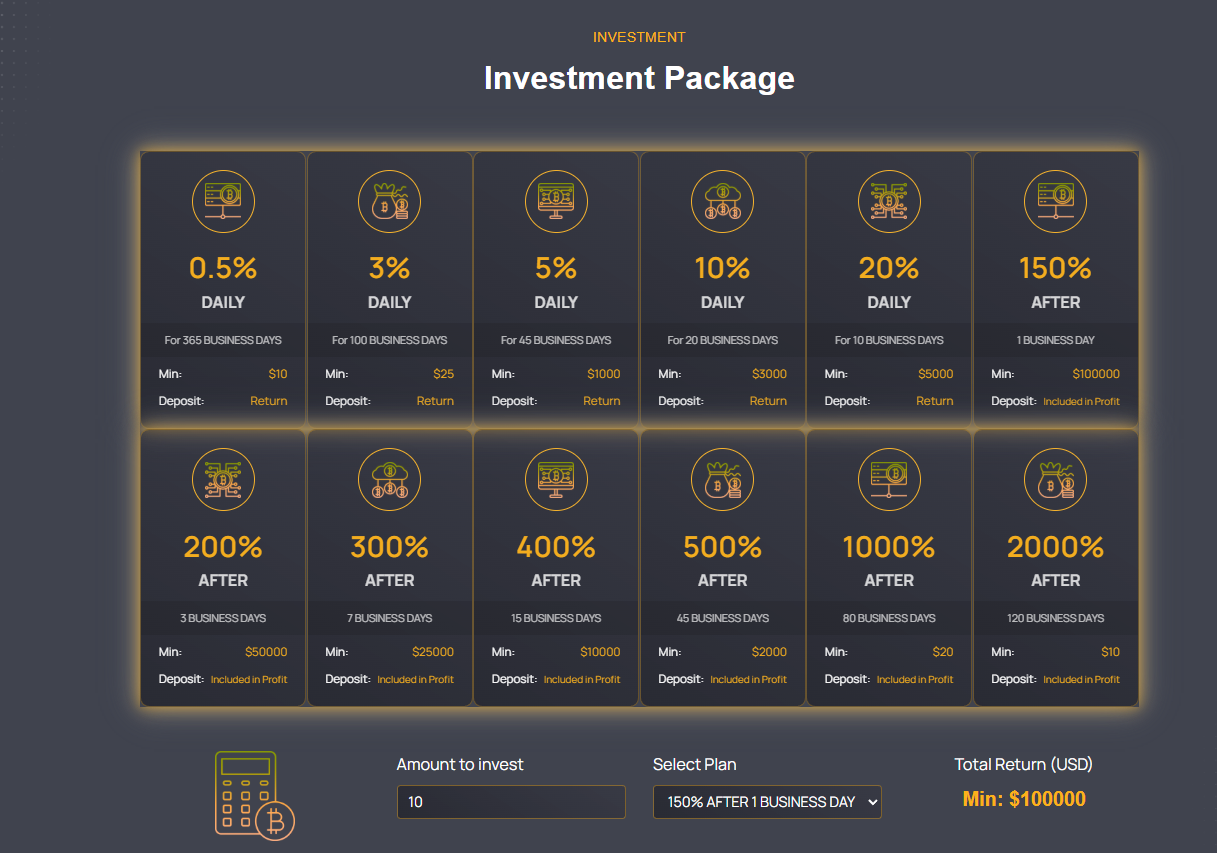Click the For 100 BUSINESS DAYS label
Viewport: 1217px width, 853px height.
[x=390, y=340]
